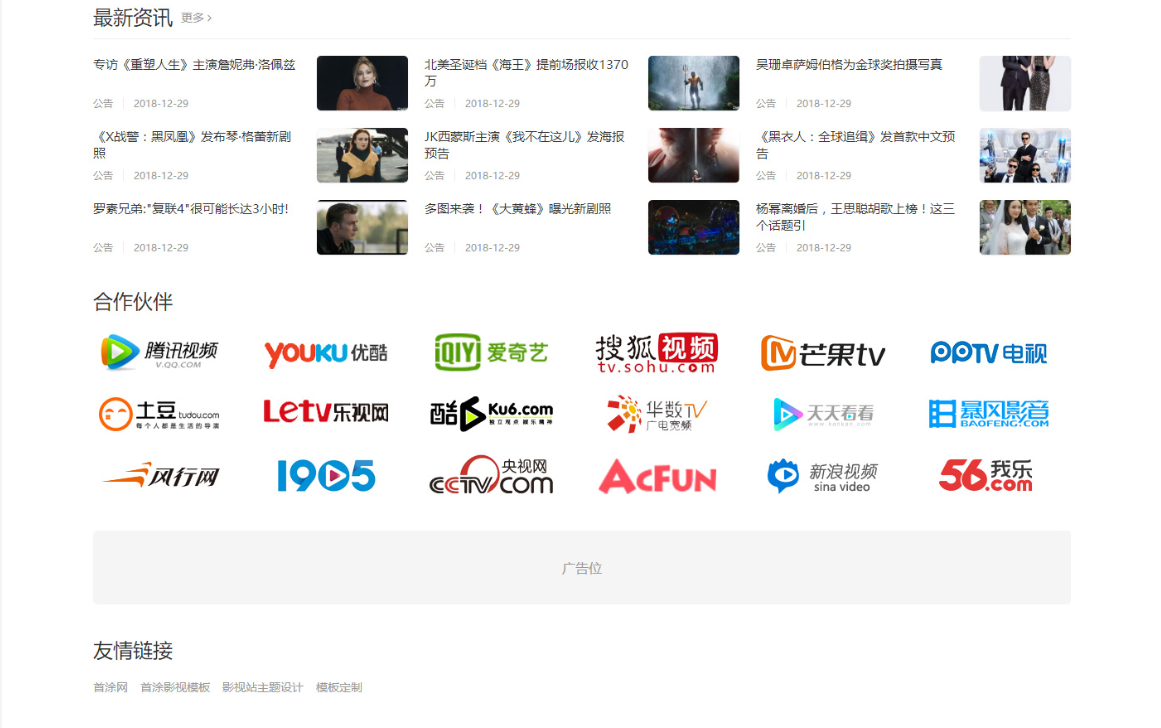Open the Sohu Video logo

tap(657, 353)
